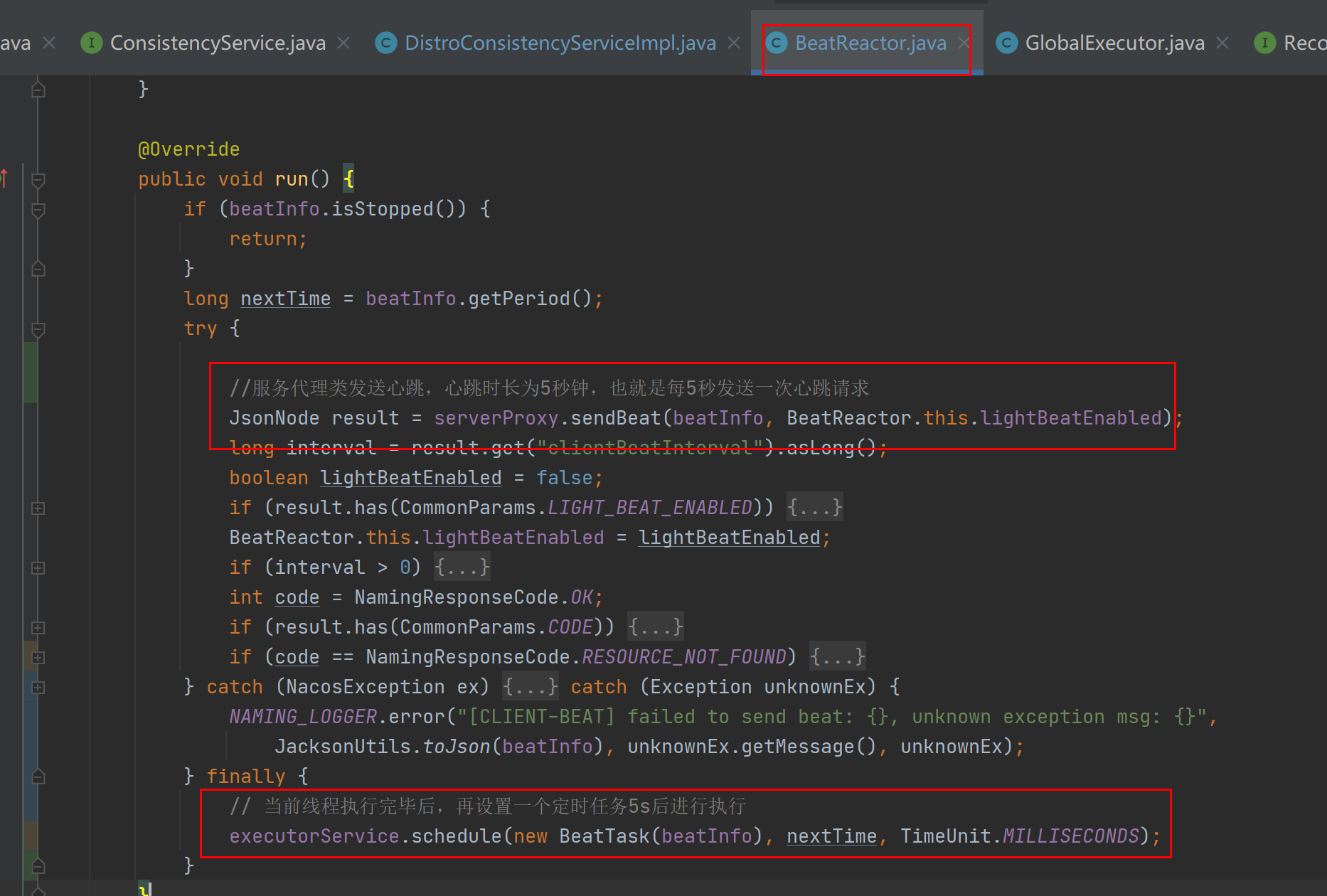Expand collapsed {...} after RESOURCE_NOT_FOUND condition
Screen dimensions: 1327x896
click(x=838, y=657)
